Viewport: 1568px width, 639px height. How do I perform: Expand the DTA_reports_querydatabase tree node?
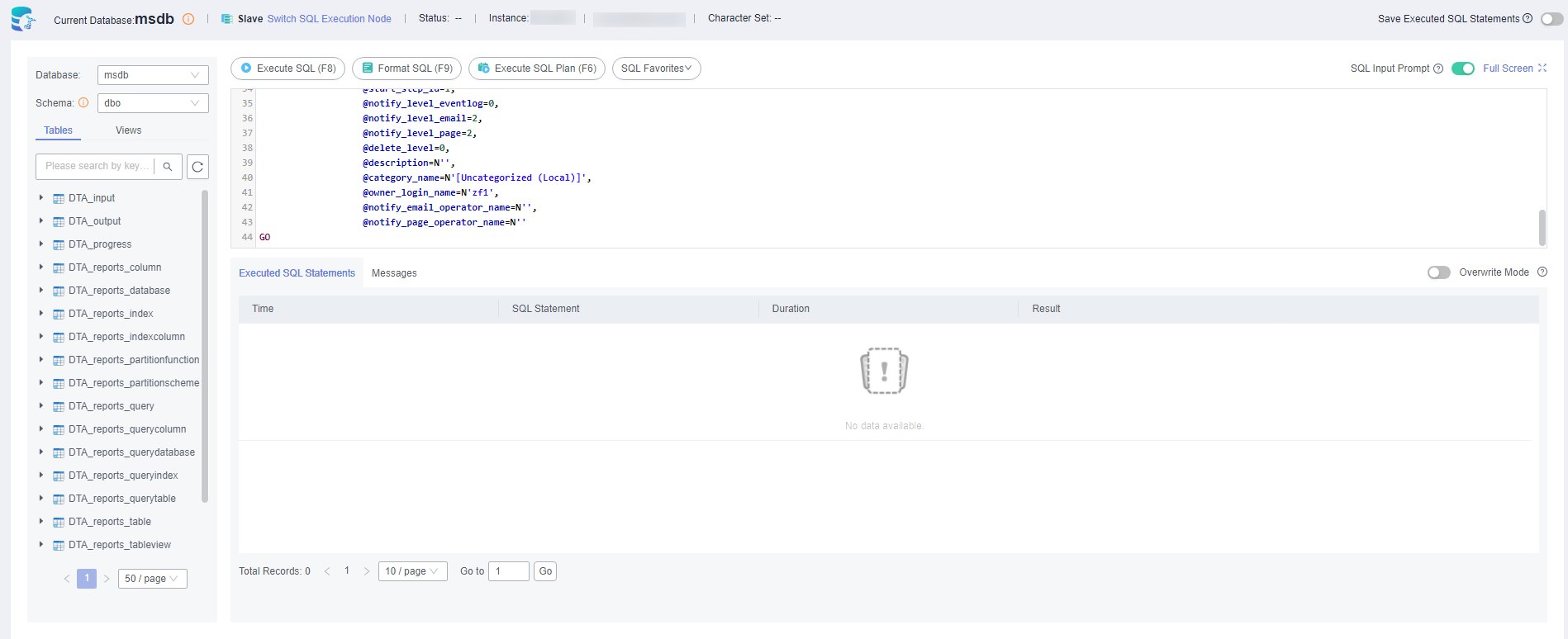(41, 452)
